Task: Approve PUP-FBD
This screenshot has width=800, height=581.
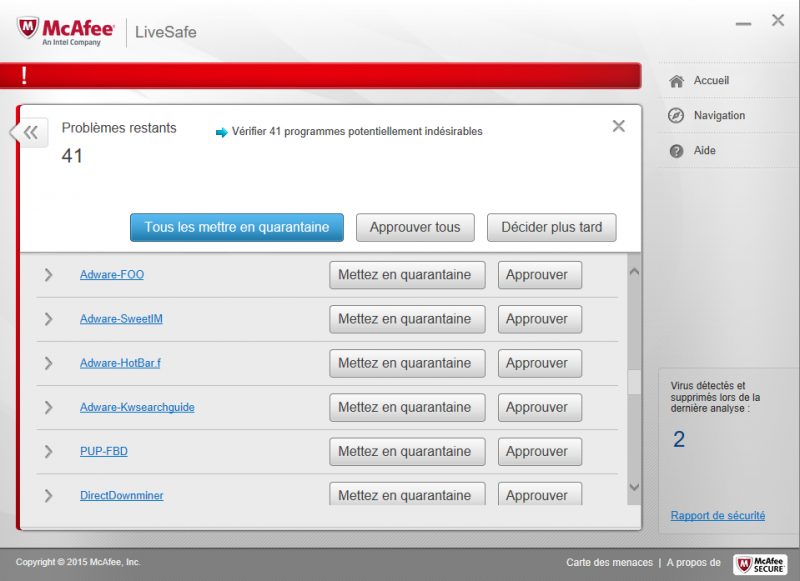Action: pyautogui.click(x=540, y=451)
